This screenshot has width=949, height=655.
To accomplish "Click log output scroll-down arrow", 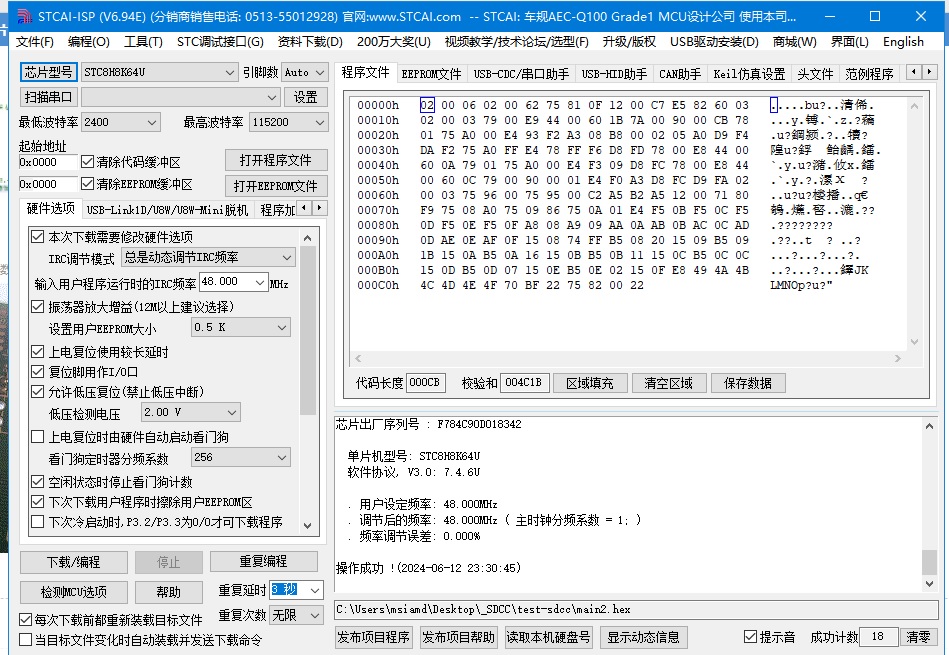I will tap(929, 584).
